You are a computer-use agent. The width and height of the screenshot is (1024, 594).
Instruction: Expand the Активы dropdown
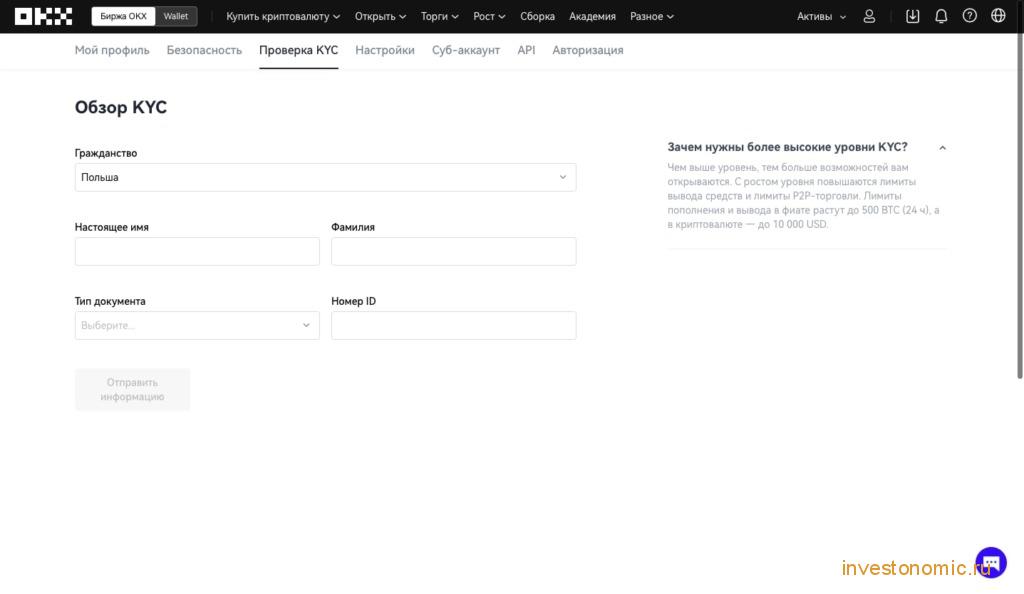[x=822, y=16]
